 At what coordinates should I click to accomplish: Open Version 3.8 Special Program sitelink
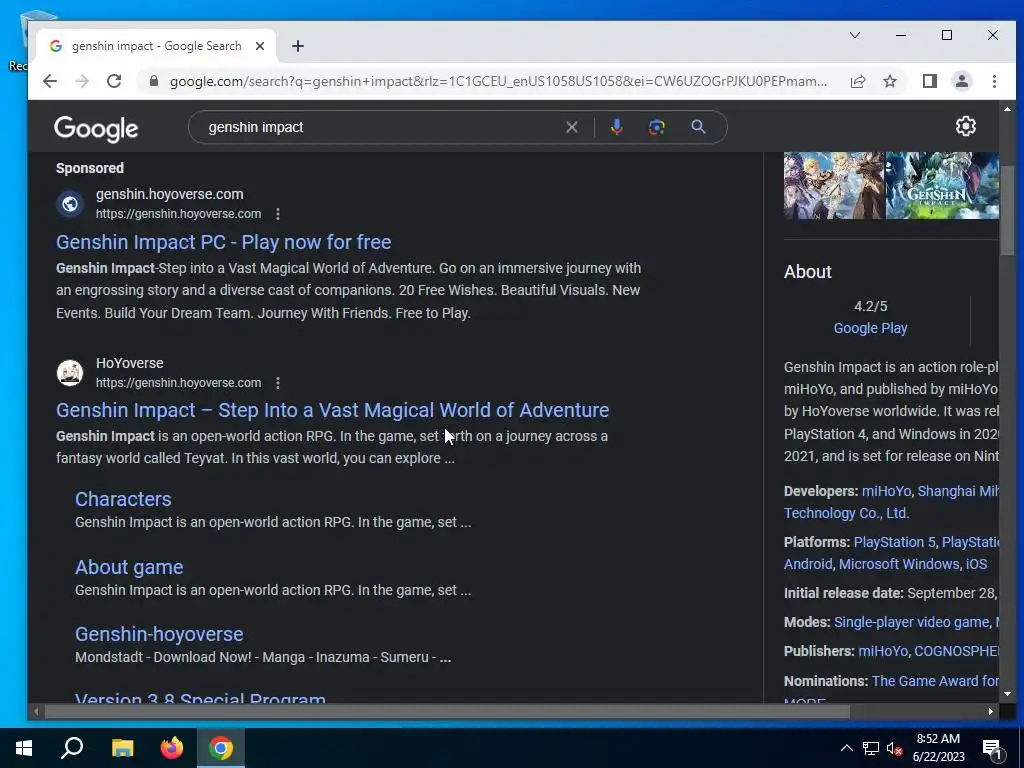pos(200,698)
